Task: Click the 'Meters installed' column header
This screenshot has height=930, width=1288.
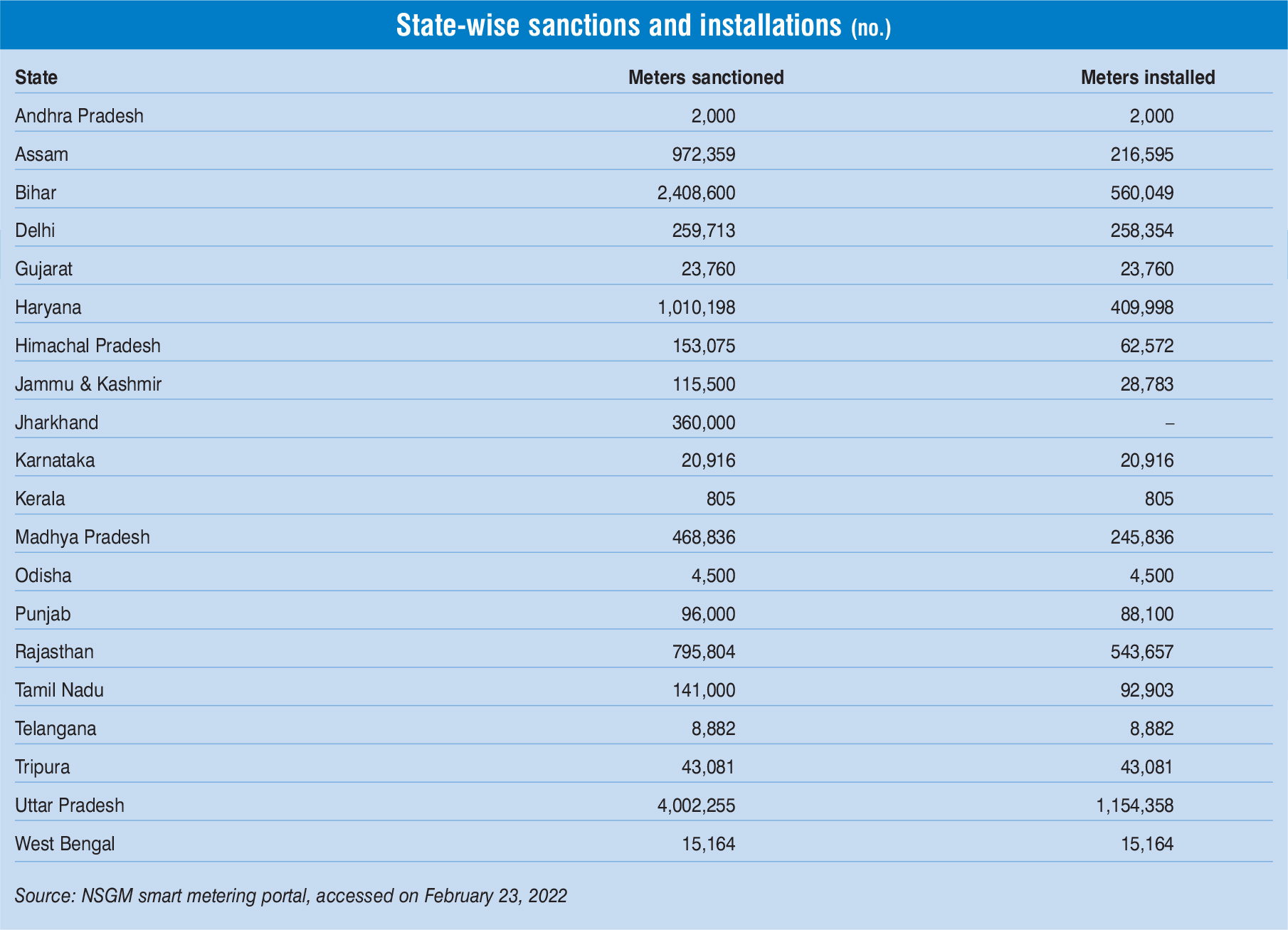Action: coord(1147,78)
